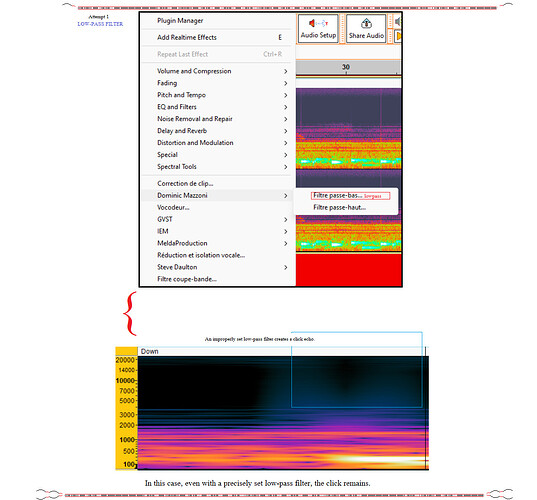The image size is (537, 500).
Task: Click the chevron next to Steve Daulton
Action: (285, 267)
